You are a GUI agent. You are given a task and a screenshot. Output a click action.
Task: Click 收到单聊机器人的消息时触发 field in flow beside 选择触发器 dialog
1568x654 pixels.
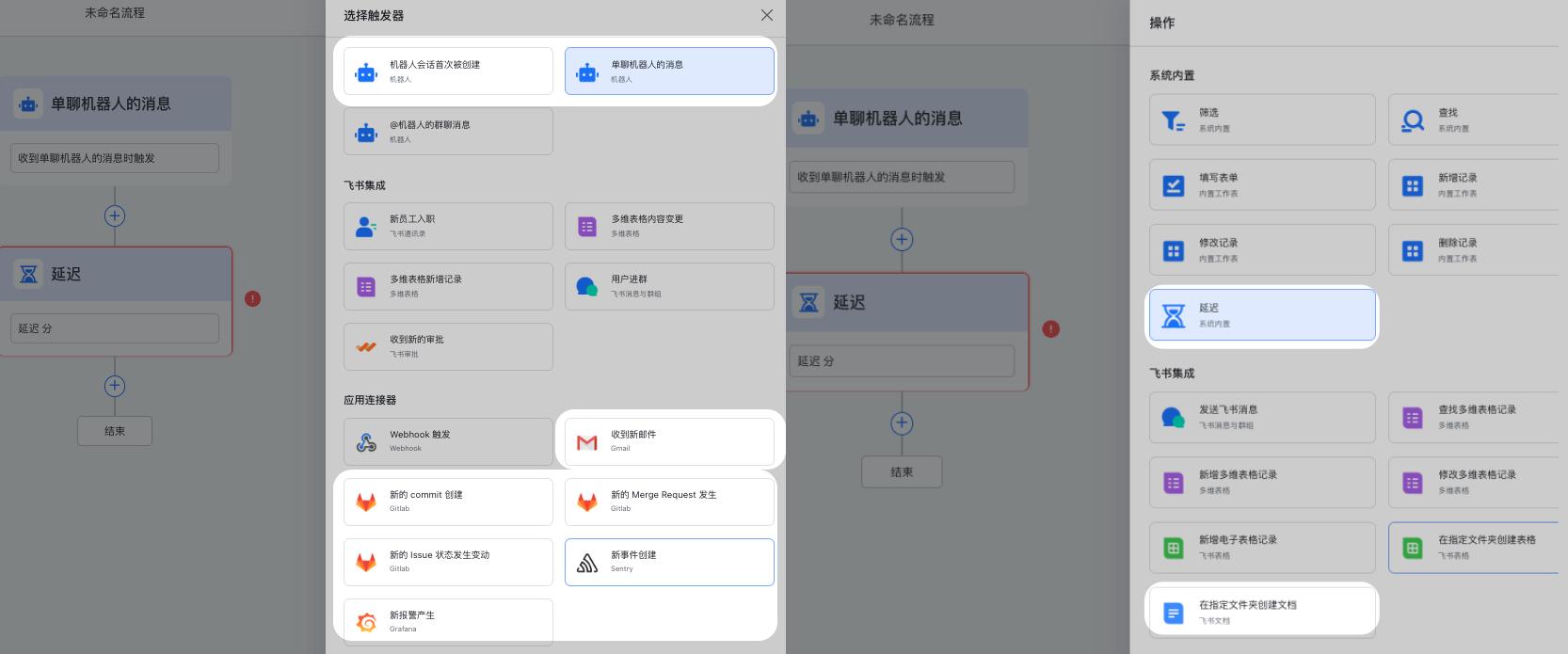coord(115,158)
